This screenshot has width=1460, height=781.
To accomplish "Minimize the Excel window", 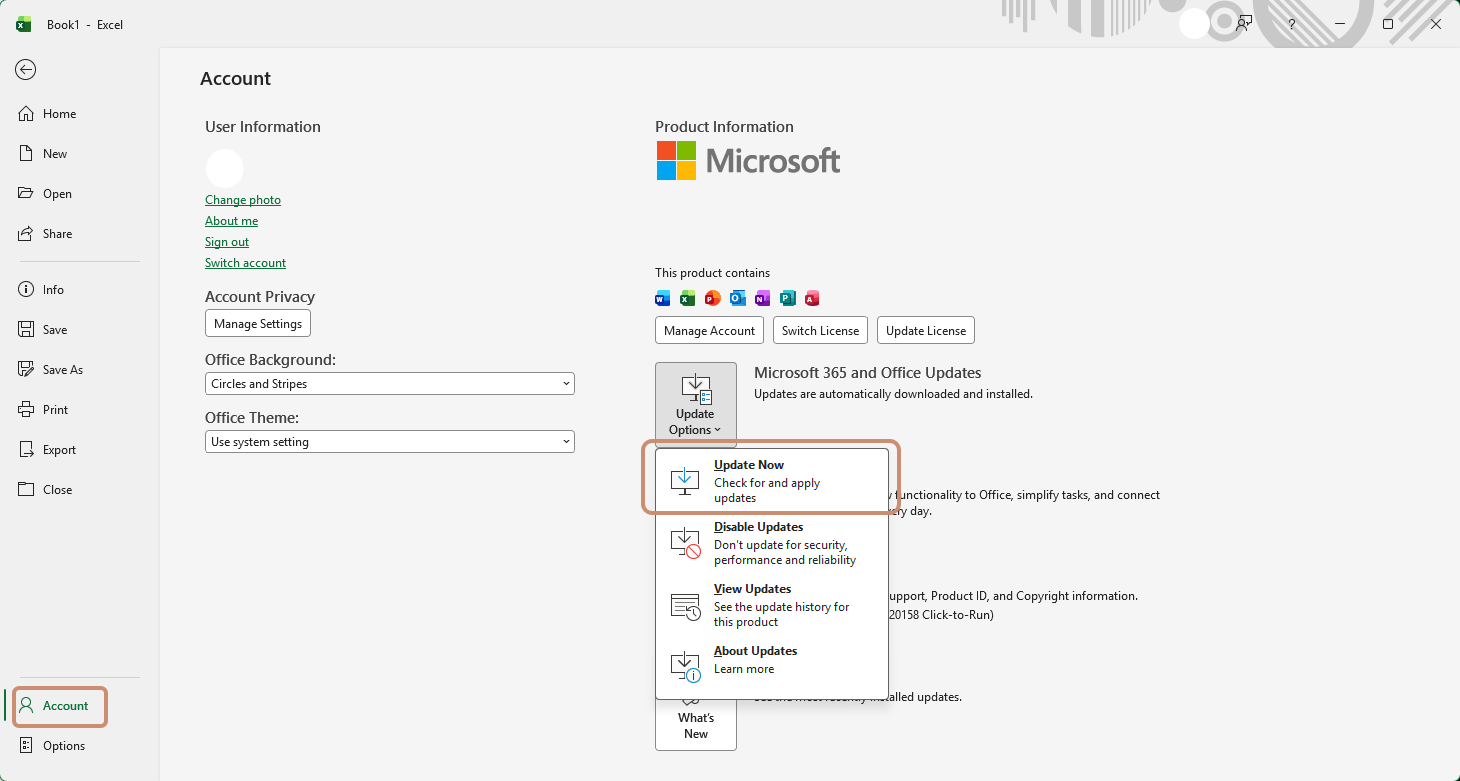I will coord(1340,24).
